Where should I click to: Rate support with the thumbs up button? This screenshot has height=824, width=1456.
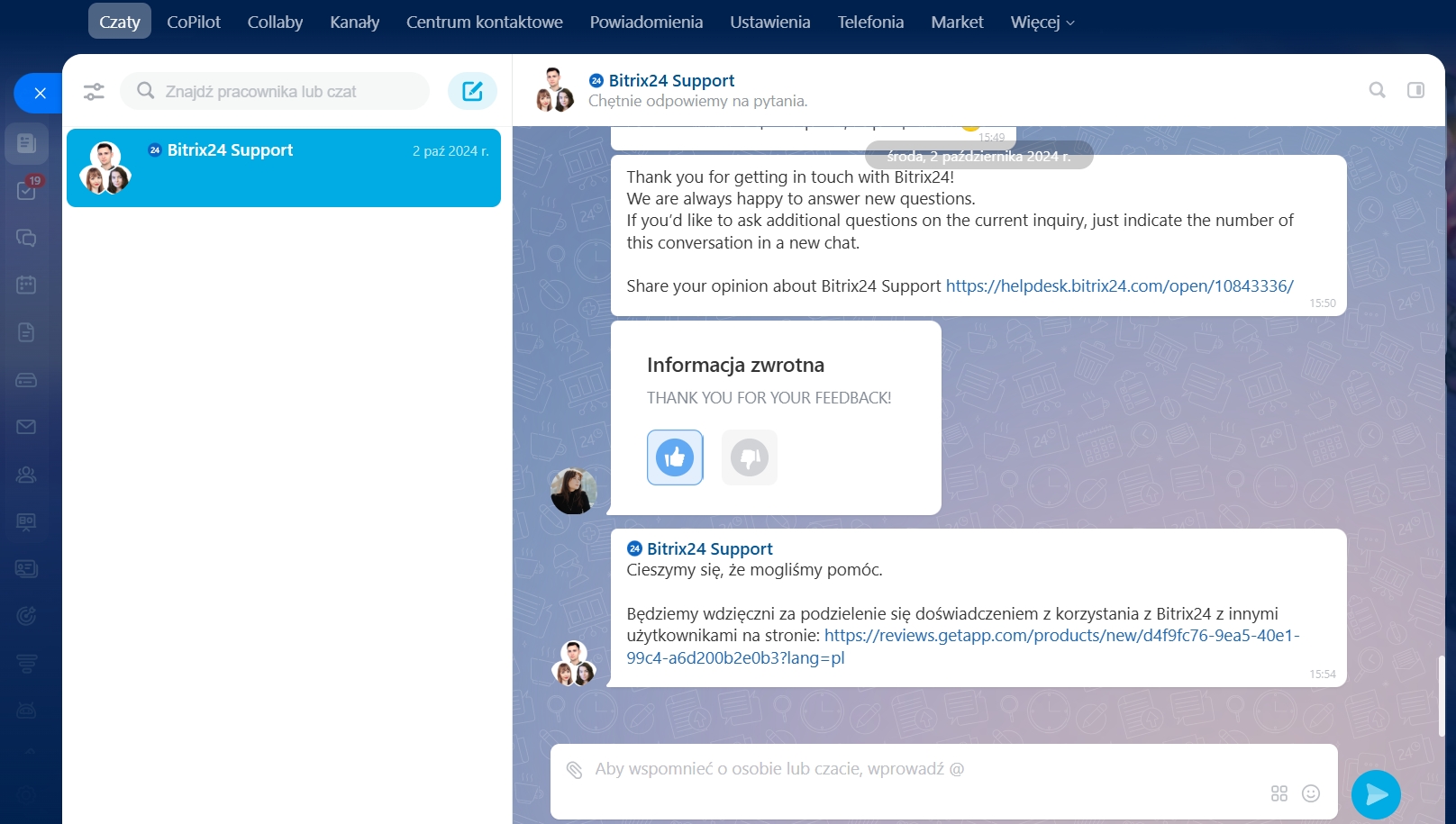[675, 457]
